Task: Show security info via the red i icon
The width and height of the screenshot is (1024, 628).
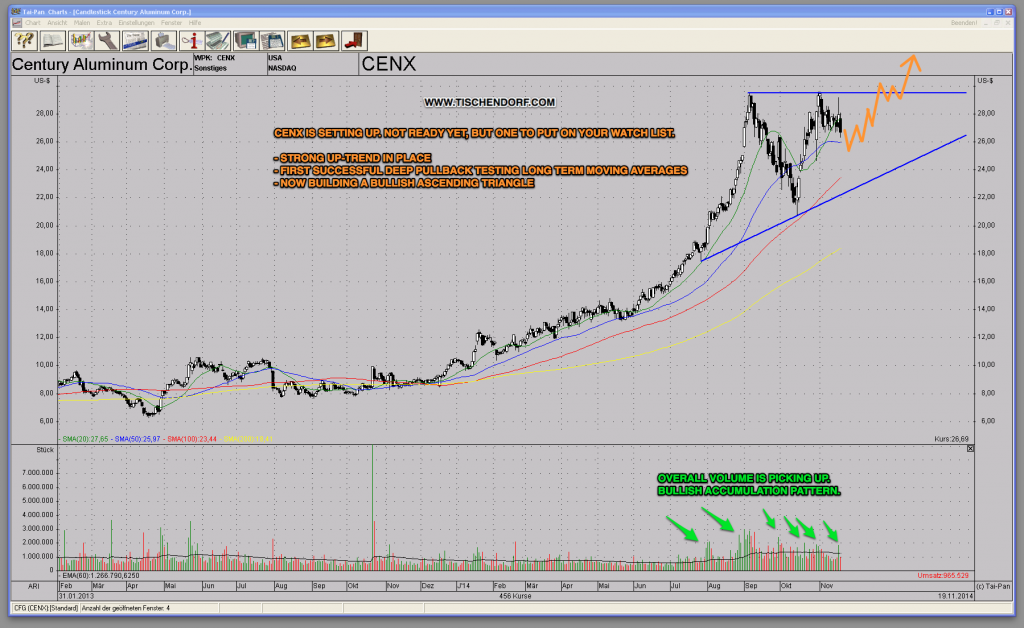Action: click(191, 40)
